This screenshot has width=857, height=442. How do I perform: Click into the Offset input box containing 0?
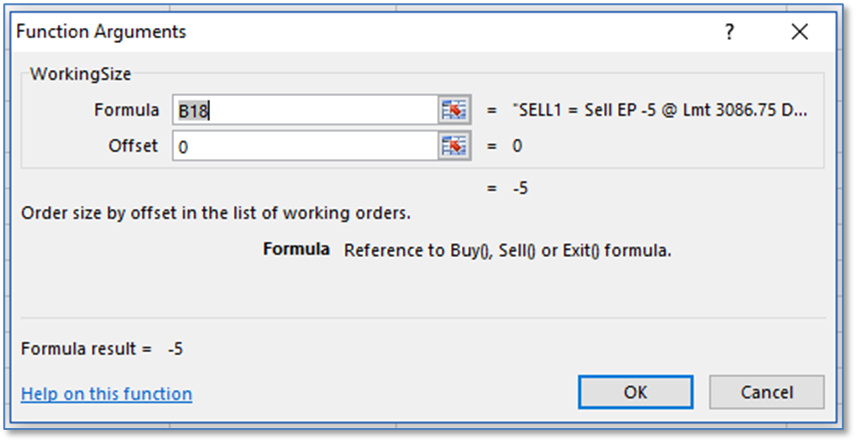(x=304, y=146)
